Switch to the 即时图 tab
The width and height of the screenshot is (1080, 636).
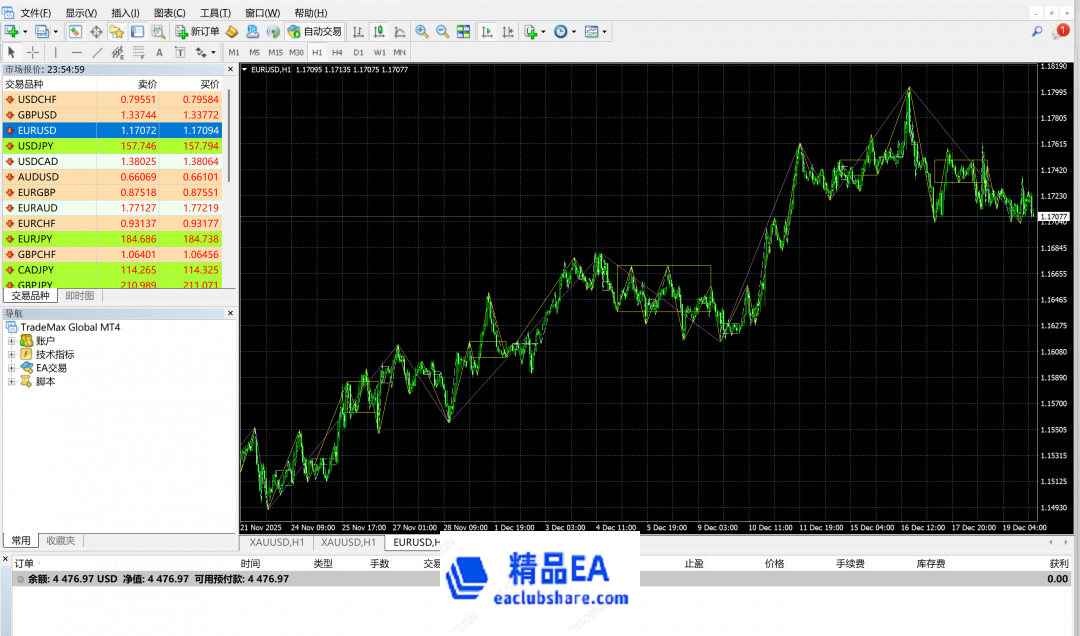pyautogui.click(x=80, y=296)
